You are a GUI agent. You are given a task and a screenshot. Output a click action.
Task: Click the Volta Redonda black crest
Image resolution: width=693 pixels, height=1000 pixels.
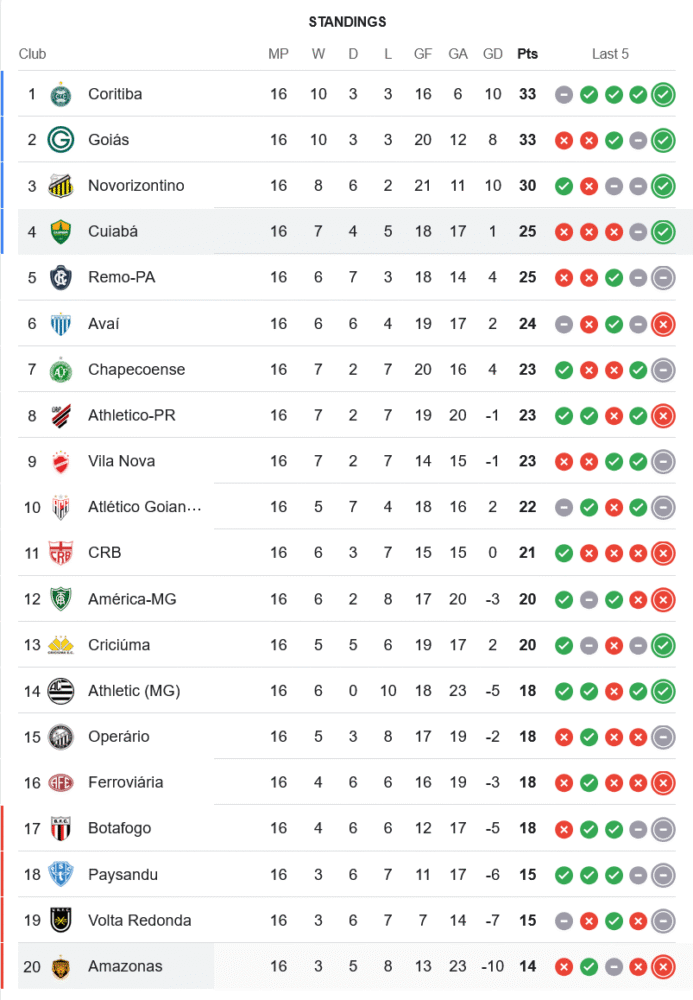coord(61,920)
